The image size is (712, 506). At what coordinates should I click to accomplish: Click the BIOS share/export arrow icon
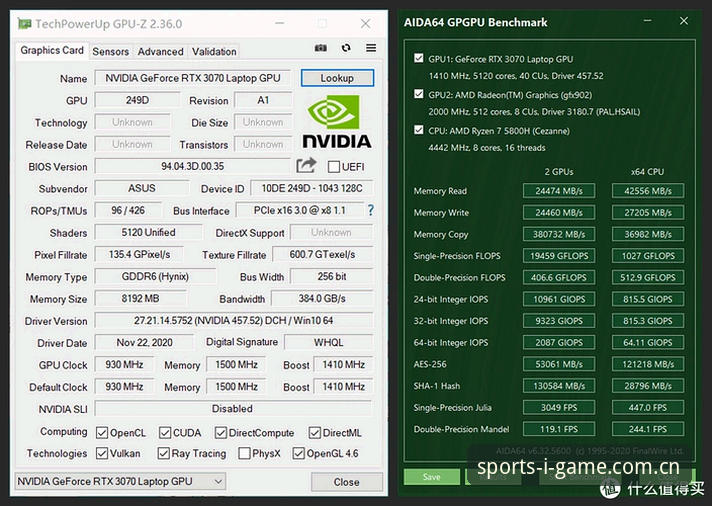[306, 165]
